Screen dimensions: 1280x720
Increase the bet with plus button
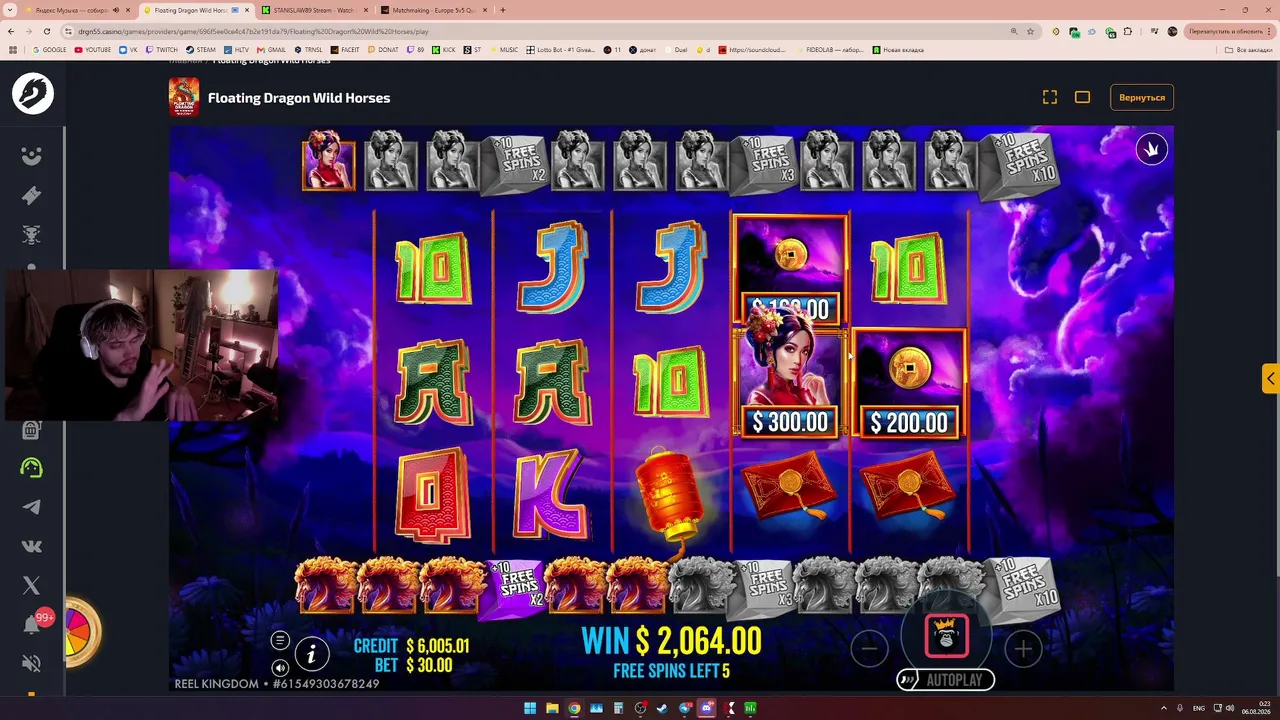pyautogui.click(x=1023, y=649)
